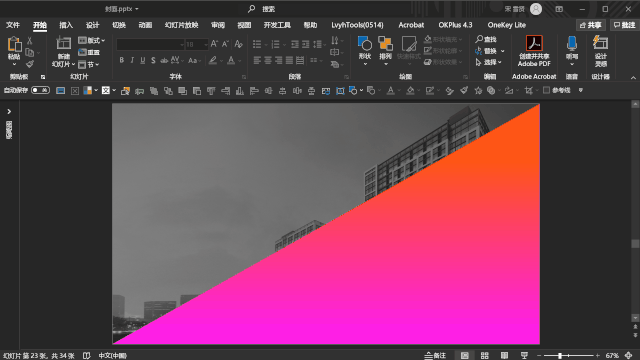Adjust the zoom slider handle
640x360 pixels.
pyautogui.click(x=560, y=356)
